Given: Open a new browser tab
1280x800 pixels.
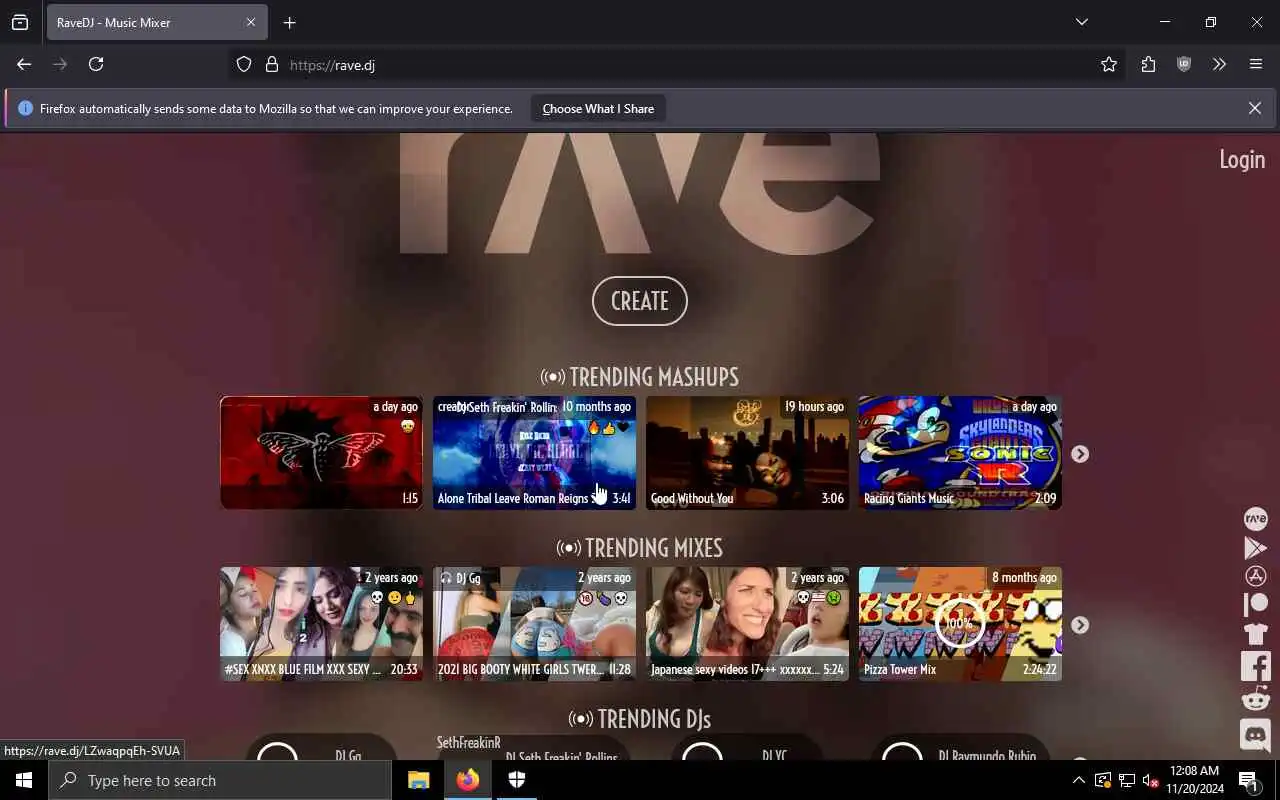Looking at the screenshot, I should [x=289, y=22].
